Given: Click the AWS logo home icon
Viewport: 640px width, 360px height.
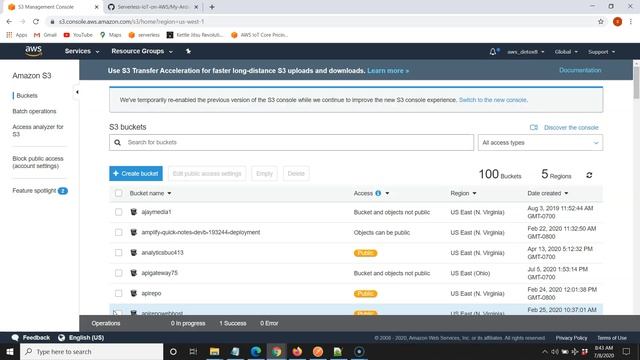Looking at the screenshot, I should click(33, 51).
